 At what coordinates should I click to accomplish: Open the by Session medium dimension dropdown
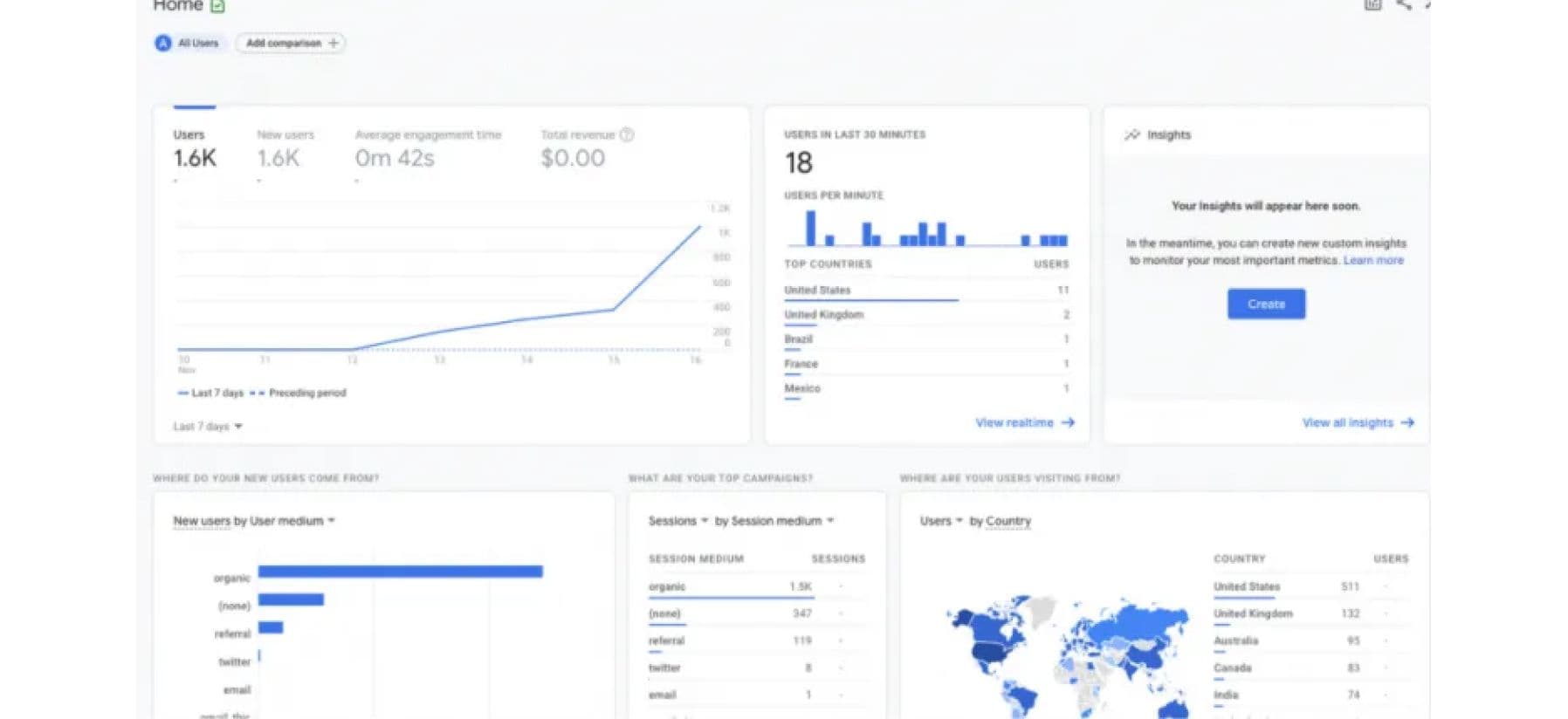774,521
